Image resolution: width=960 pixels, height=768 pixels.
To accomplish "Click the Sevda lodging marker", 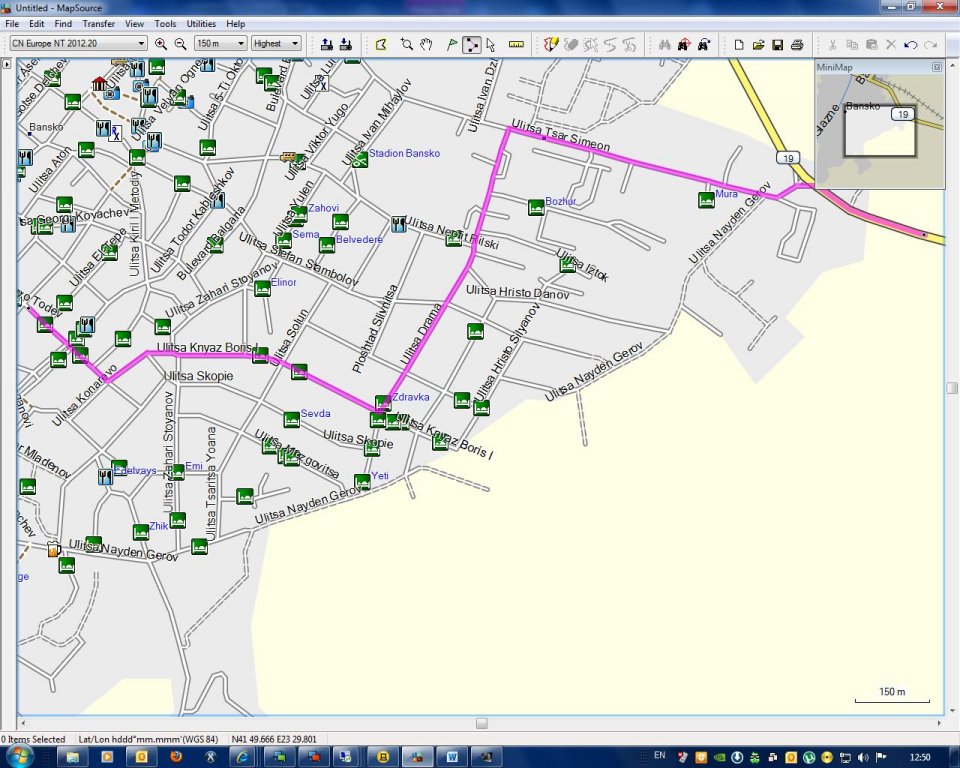I will click(x=291, y=420).
